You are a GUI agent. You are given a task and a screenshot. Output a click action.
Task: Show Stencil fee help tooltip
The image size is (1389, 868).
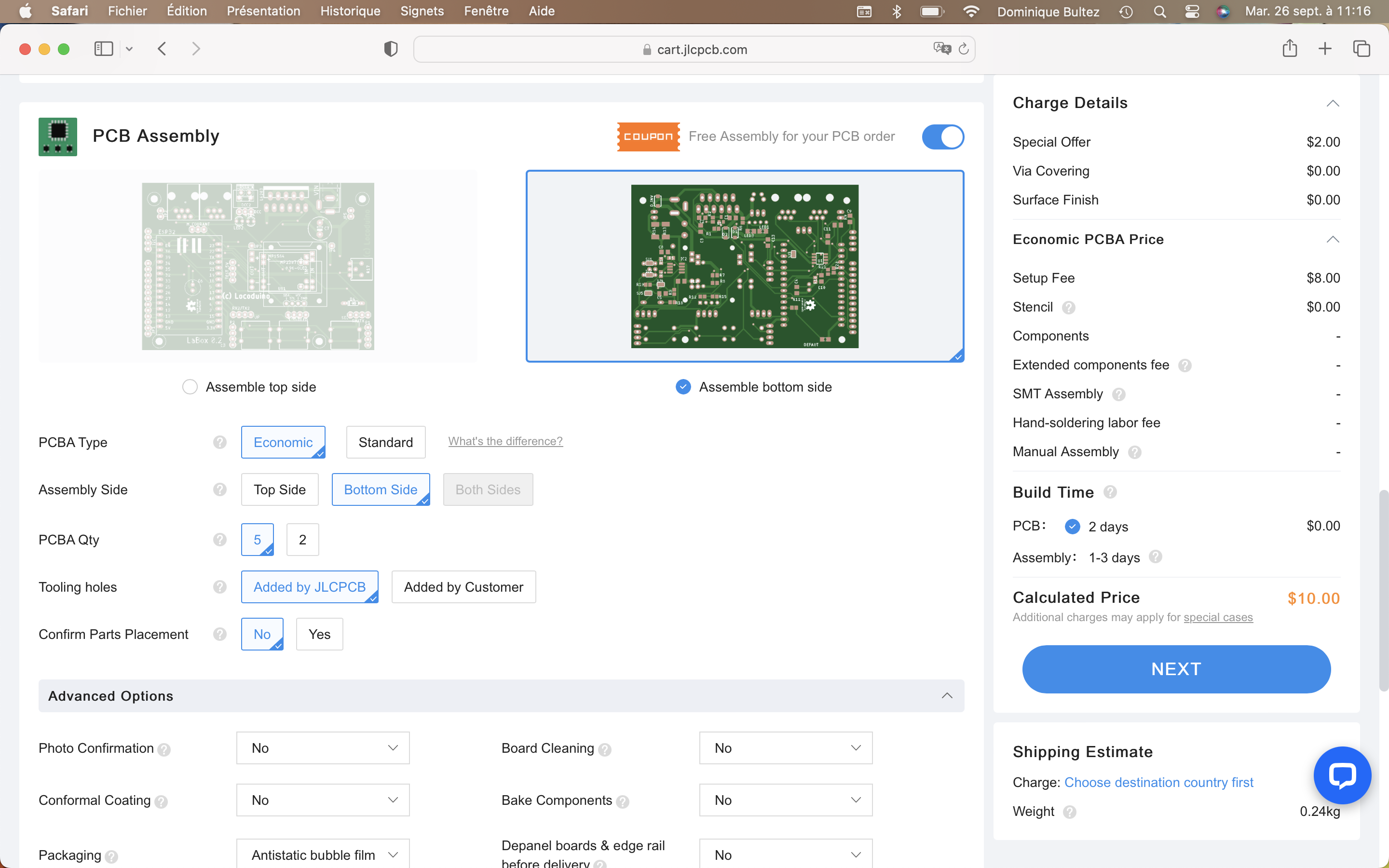point(1068,308)
